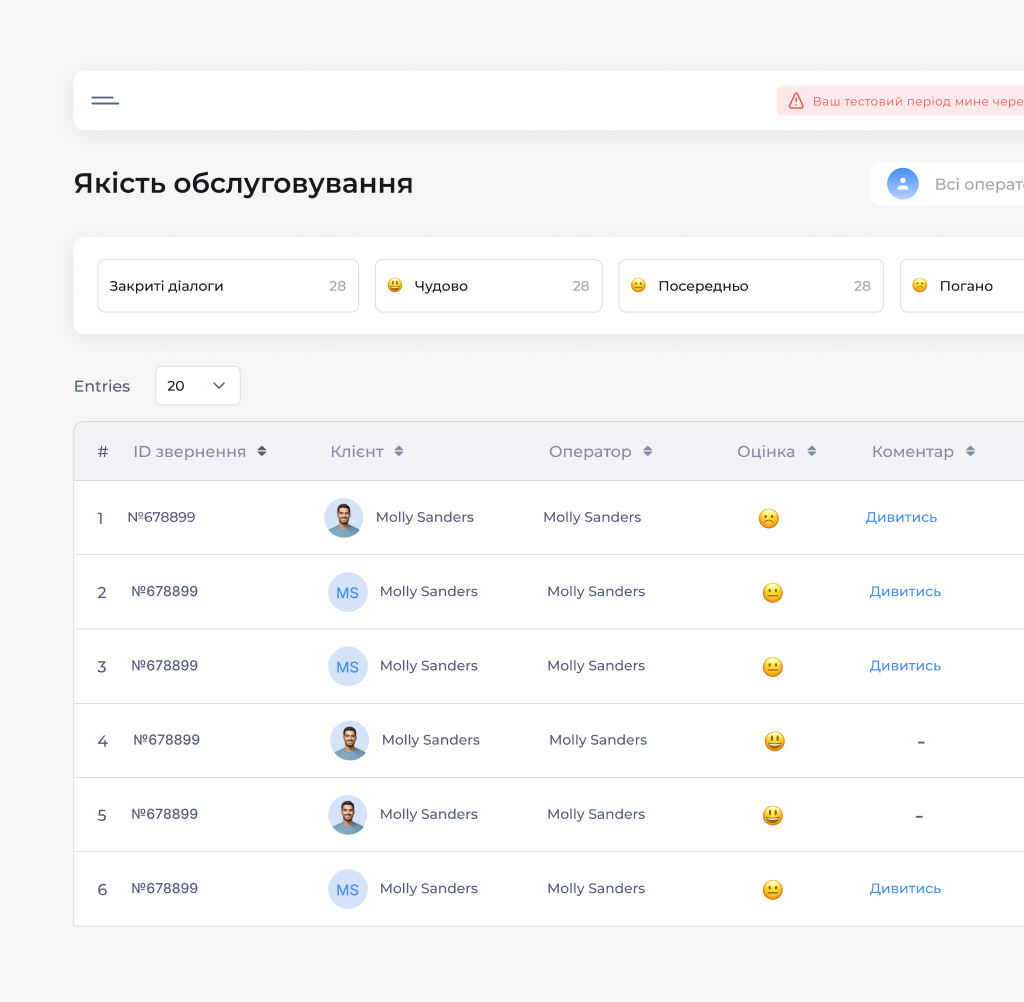Image resolution: width=1024 pixels, height=1002 pixels.
Task: Click the sad emoji in Погано card
Action: point(920,285)
